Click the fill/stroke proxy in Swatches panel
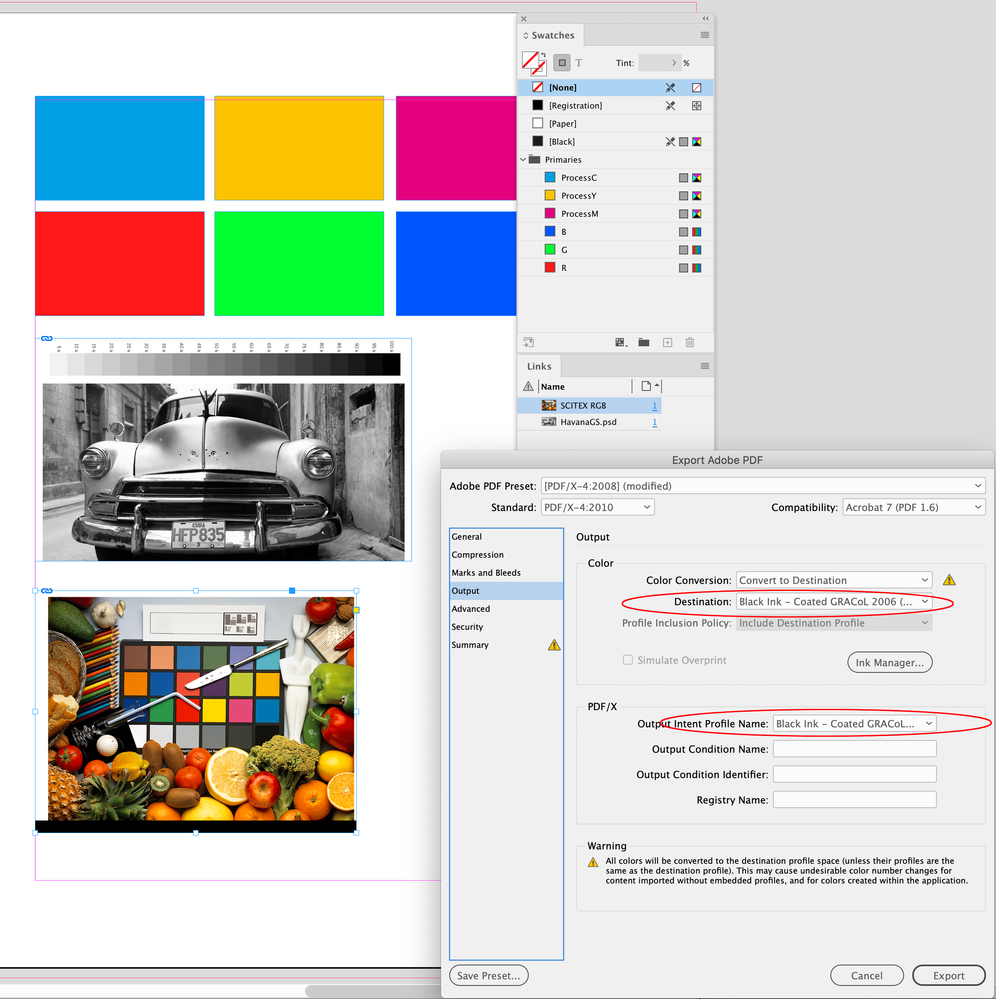The image size is (996, 999). 533,62
